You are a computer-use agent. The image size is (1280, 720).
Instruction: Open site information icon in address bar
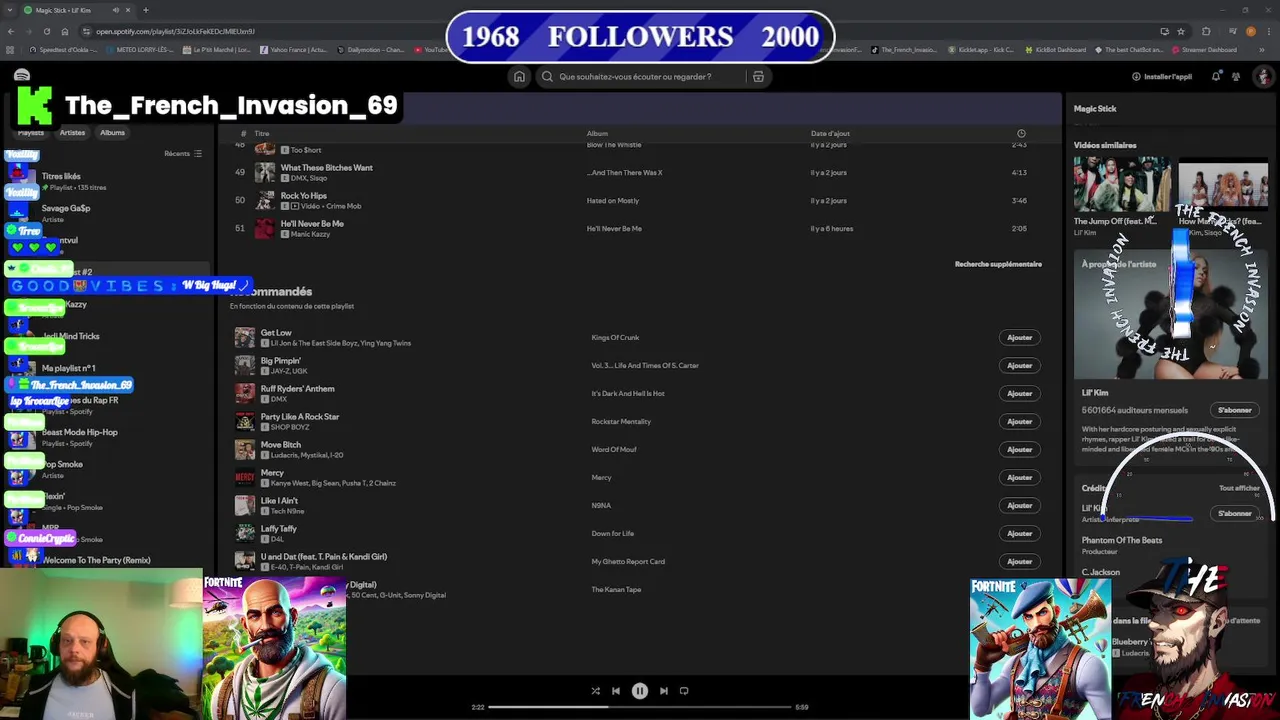coord(87,31)
